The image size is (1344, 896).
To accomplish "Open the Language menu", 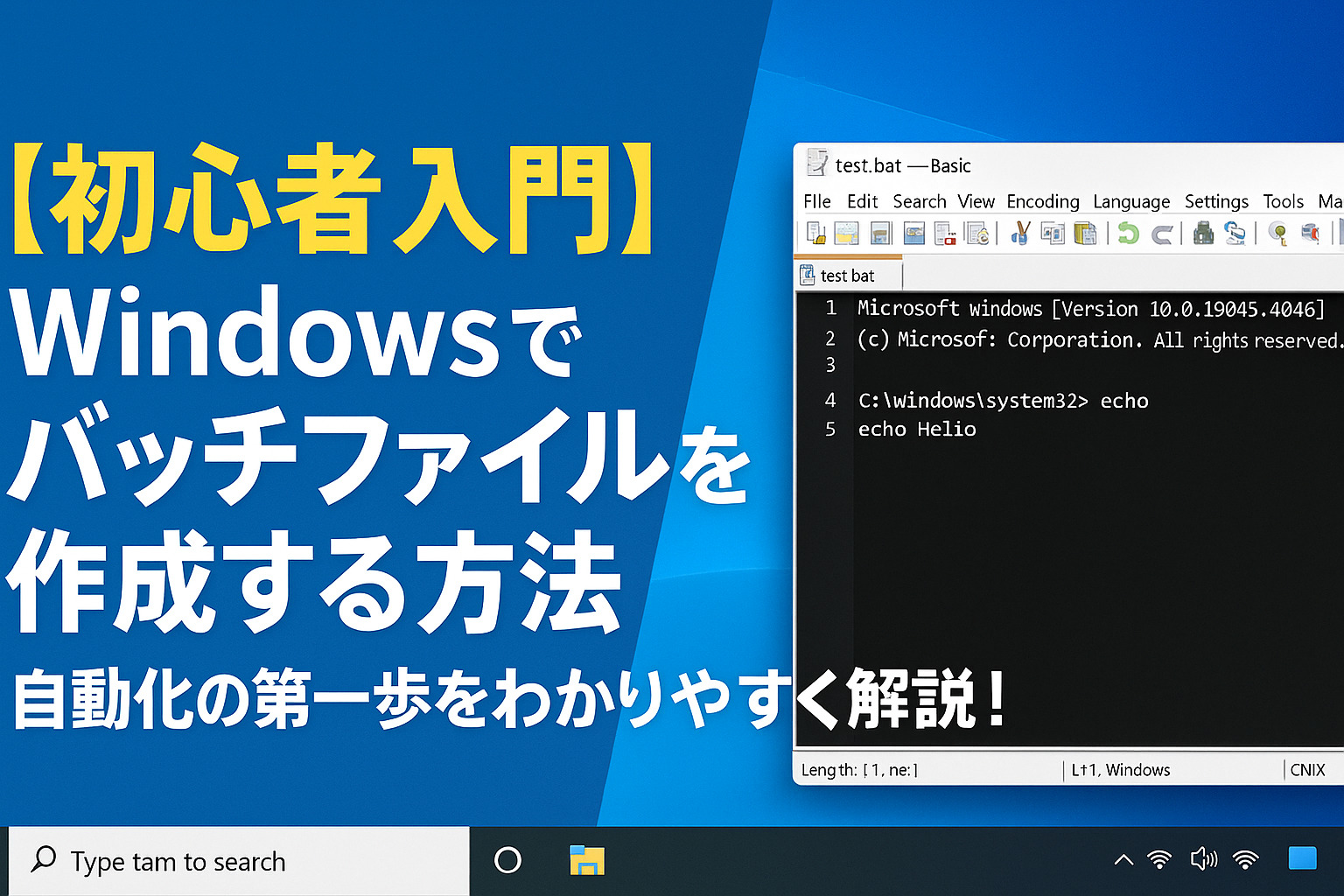I will point(1131,201).
